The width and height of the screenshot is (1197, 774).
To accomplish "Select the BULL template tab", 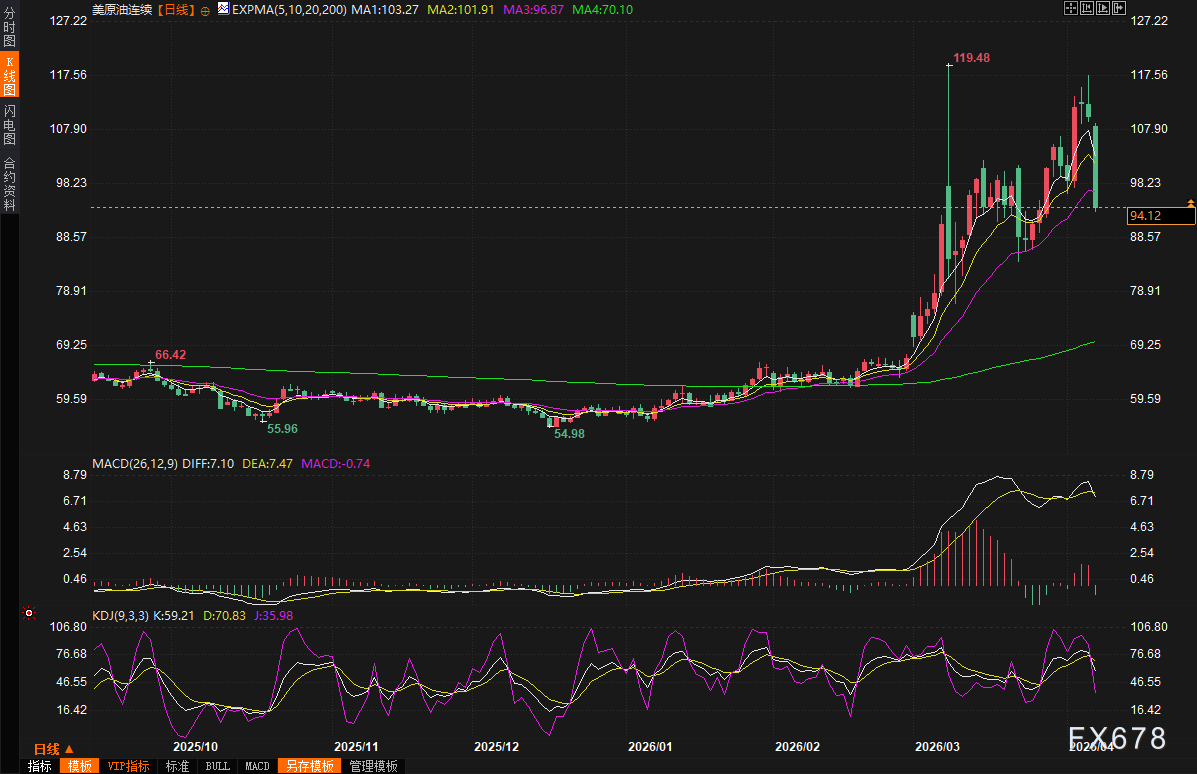I will click(217, 766).
